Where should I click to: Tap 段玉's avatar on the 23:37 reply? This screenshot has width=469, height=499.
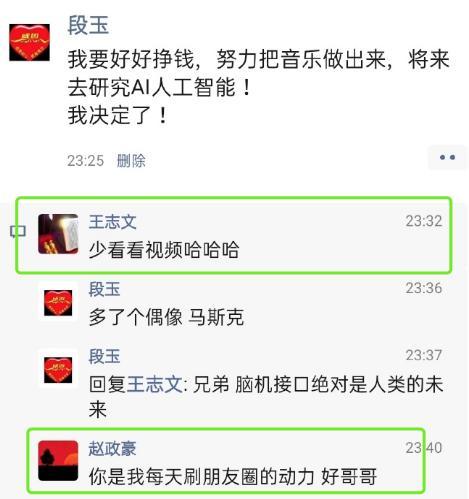[58, 370]
